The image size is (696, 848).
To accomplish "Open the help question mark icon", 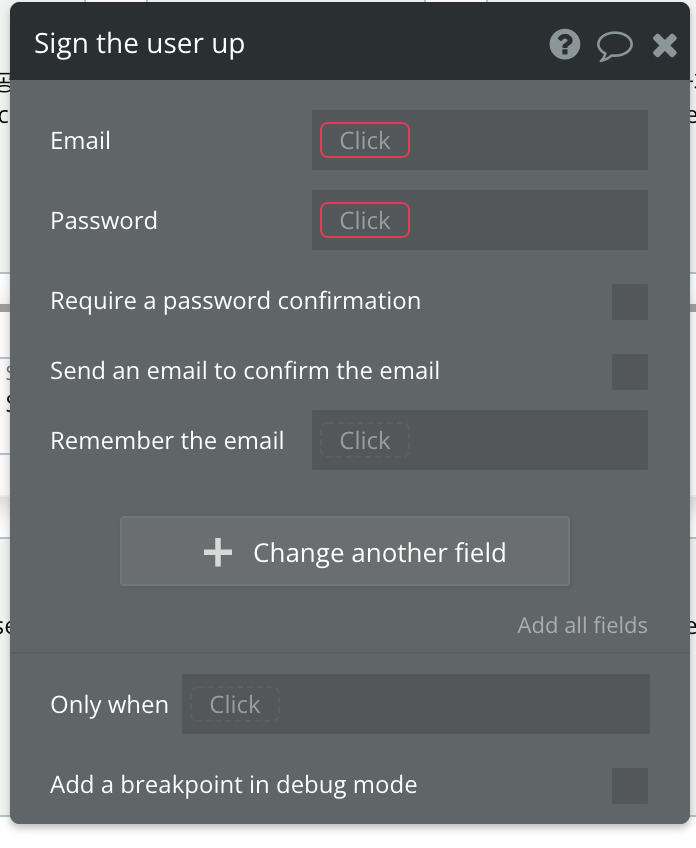I will click(565, 45).
